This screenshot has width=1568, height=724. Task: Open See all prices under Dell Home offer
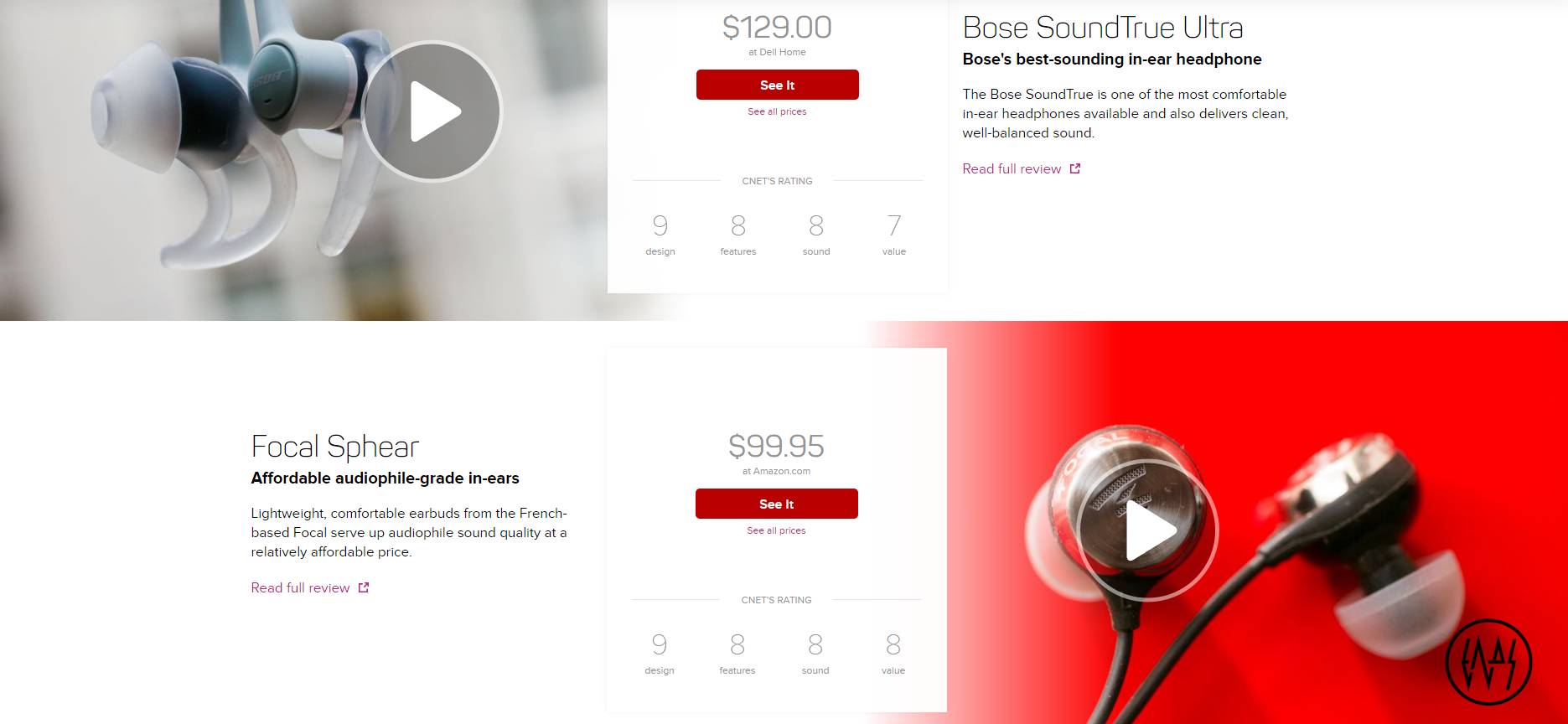pos(777,111)
